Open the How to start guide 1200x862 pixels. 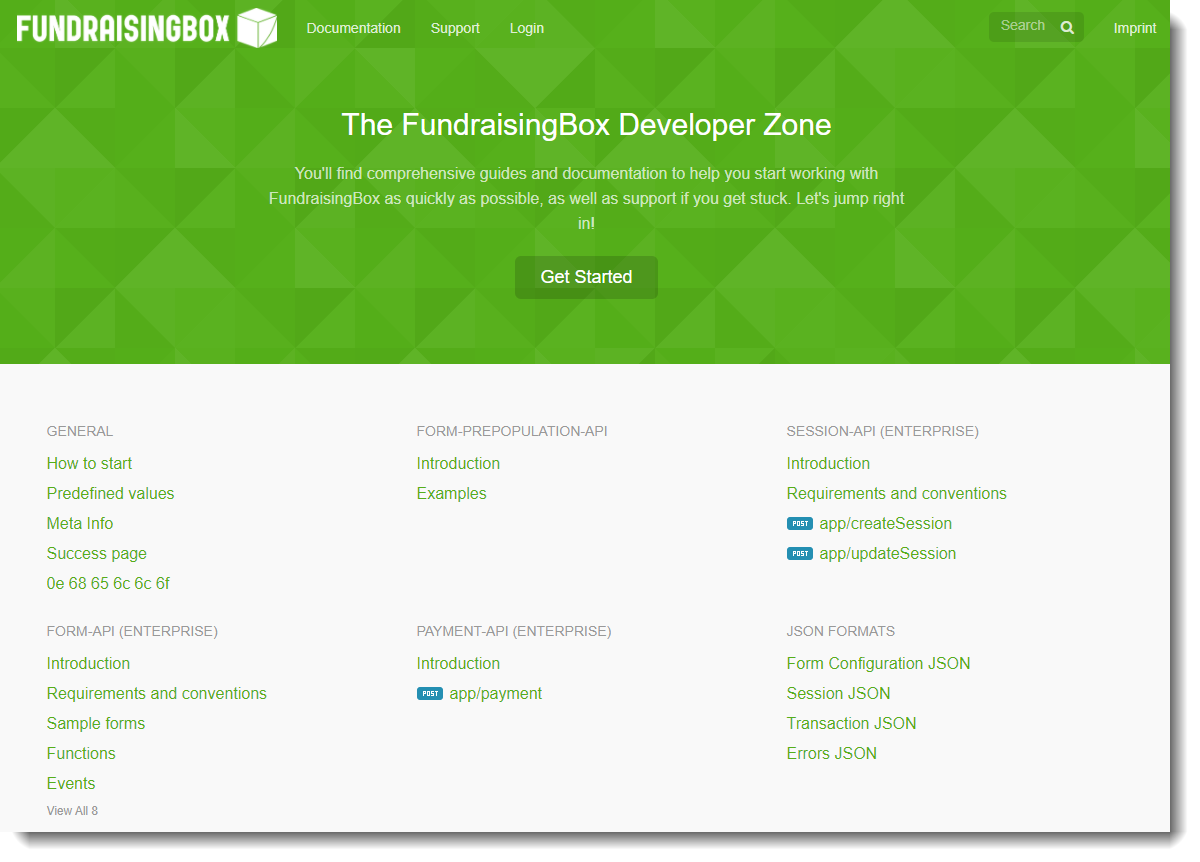coord(89,463)
